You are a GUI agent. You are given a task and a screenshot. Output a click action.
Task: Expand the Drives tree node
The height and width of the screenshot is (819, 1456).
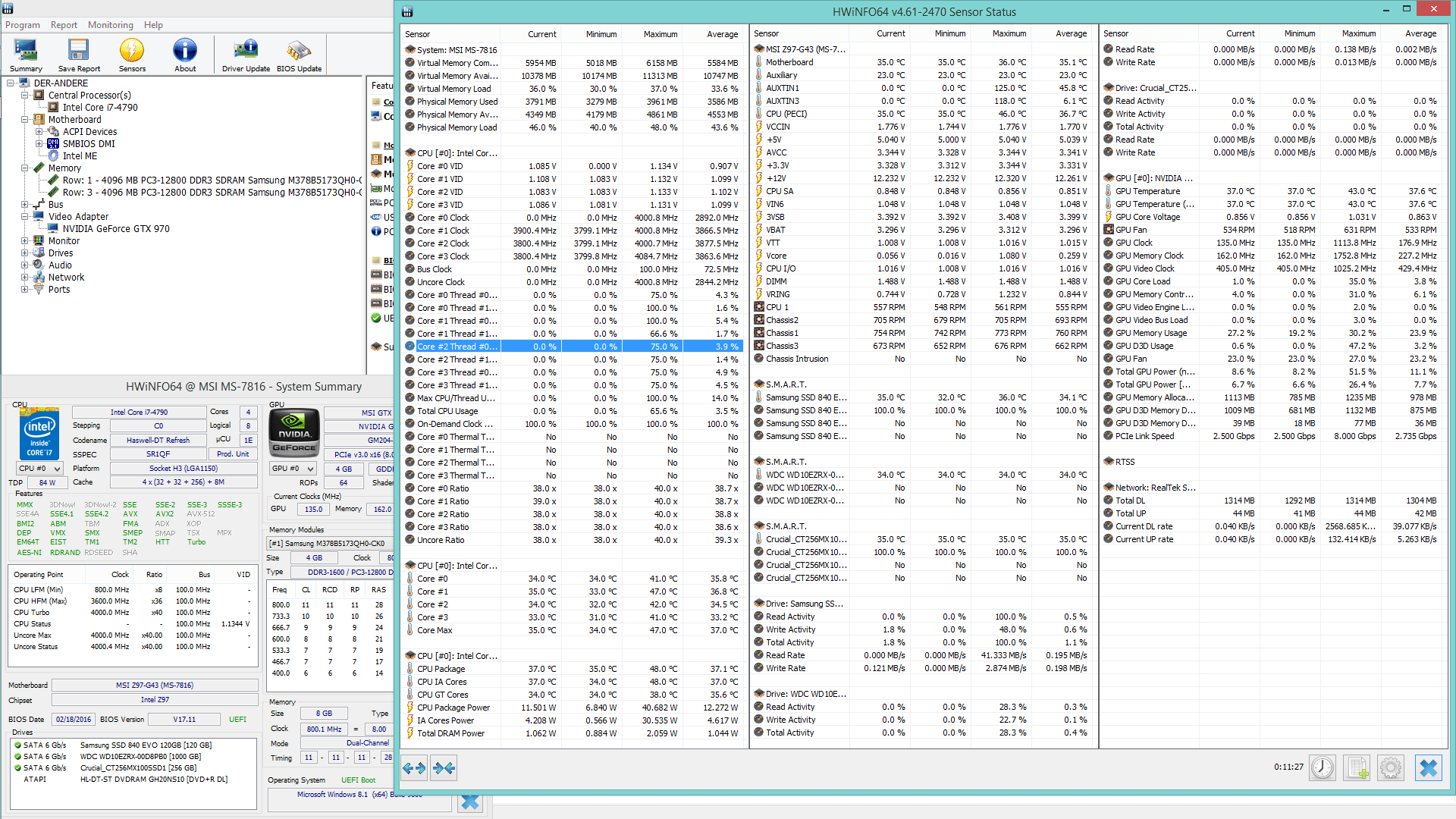tap(25, 253)
